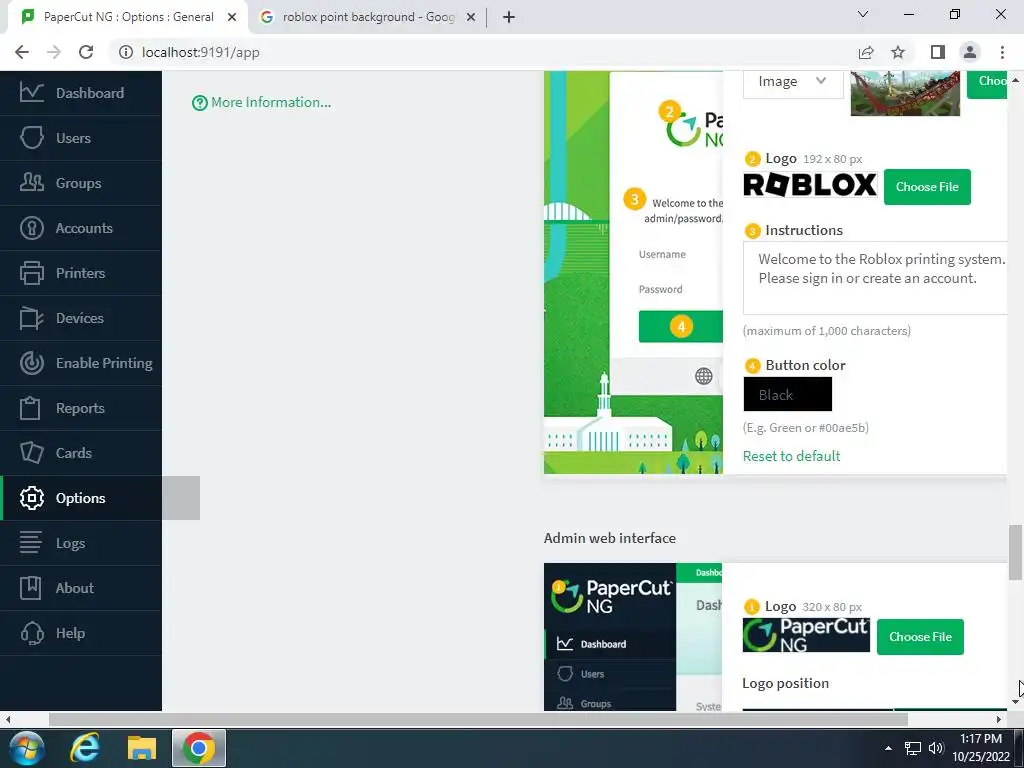The image size is (1024, 768).
Task: Click the Accounts keyhole icon
Action: 31,228
